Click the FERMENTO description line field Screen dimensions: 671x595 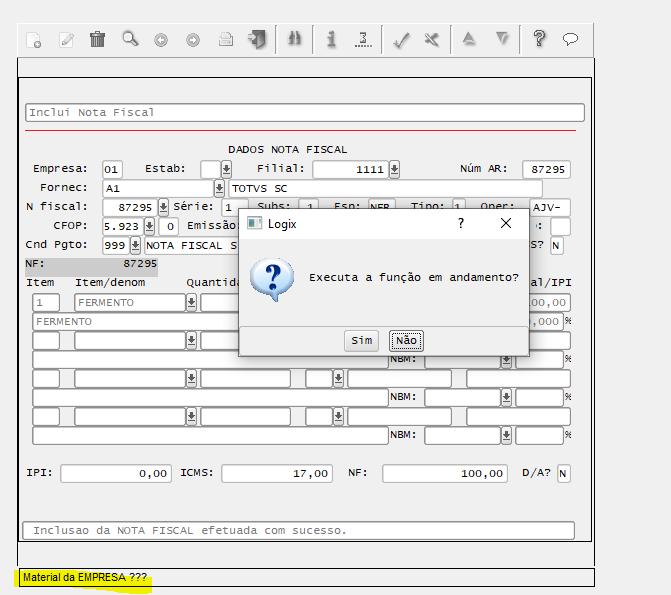tap(136, 321)
